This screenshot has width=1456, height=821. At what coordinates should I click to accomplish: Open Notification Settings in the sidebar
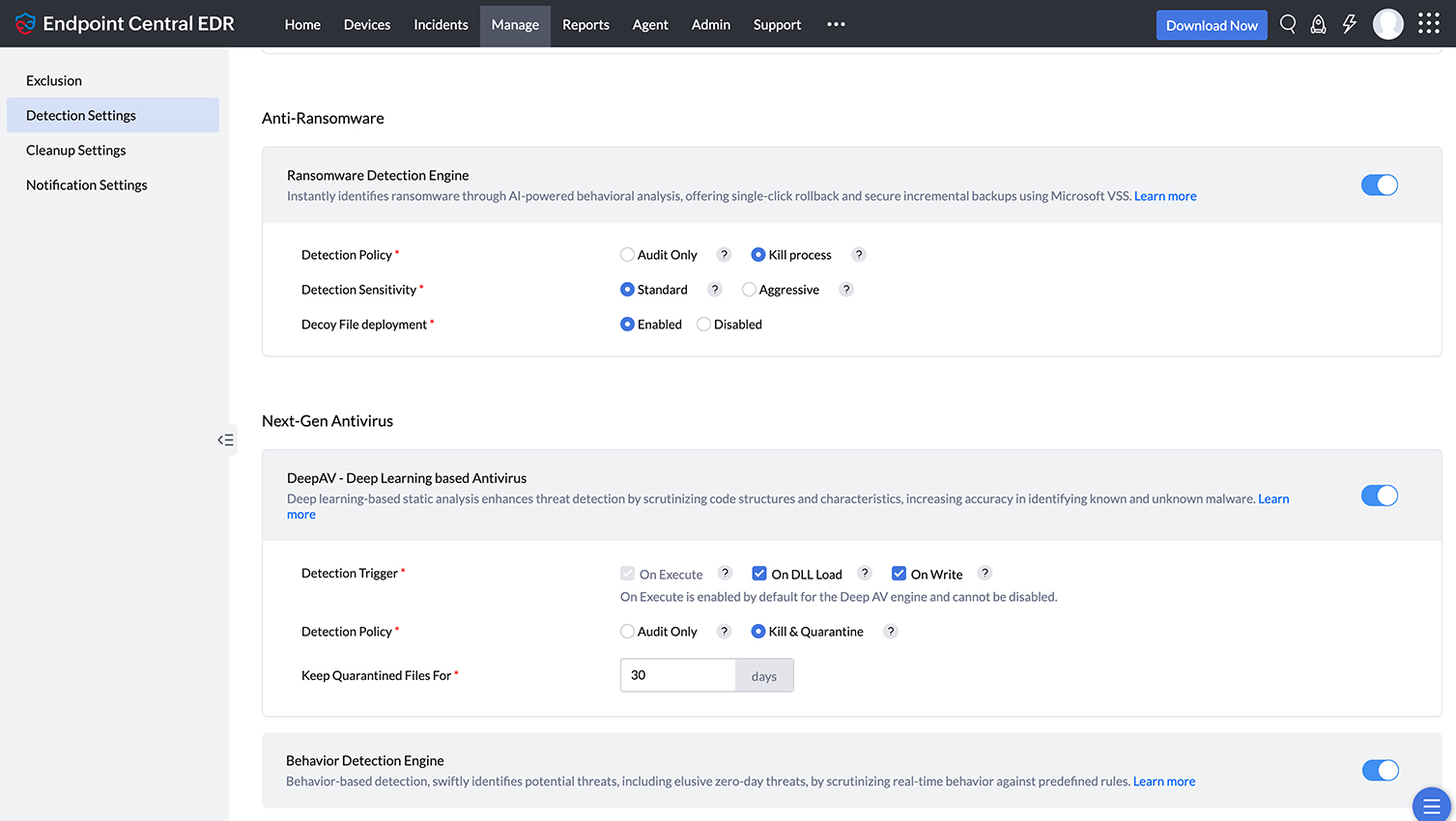(113, 184)
